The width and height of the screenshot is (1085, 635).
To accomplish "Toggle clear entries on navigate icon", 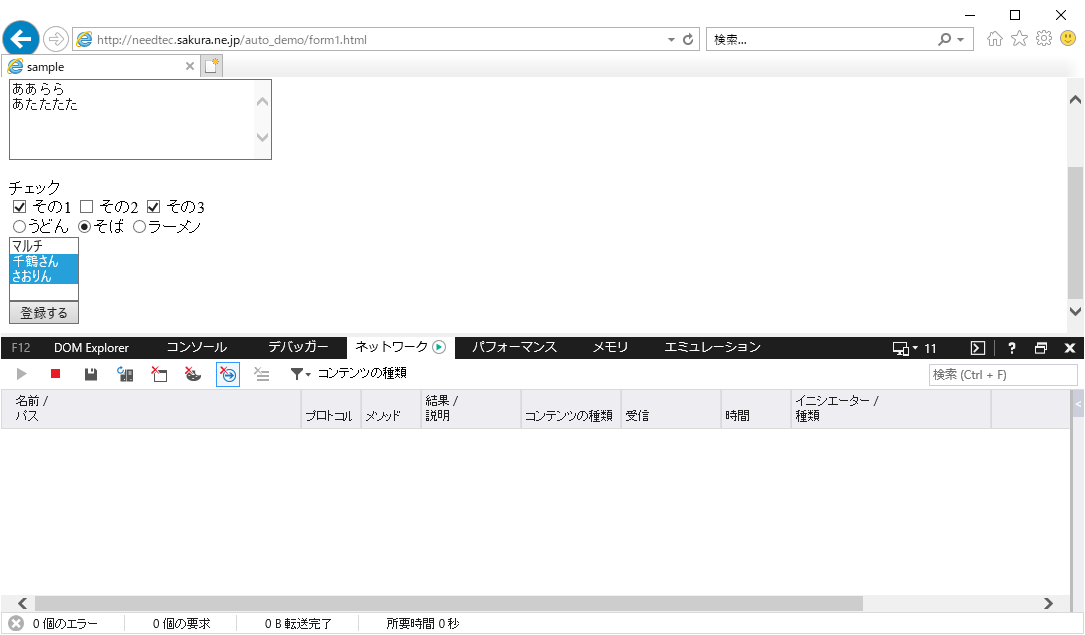I will [x=228, y=374].
